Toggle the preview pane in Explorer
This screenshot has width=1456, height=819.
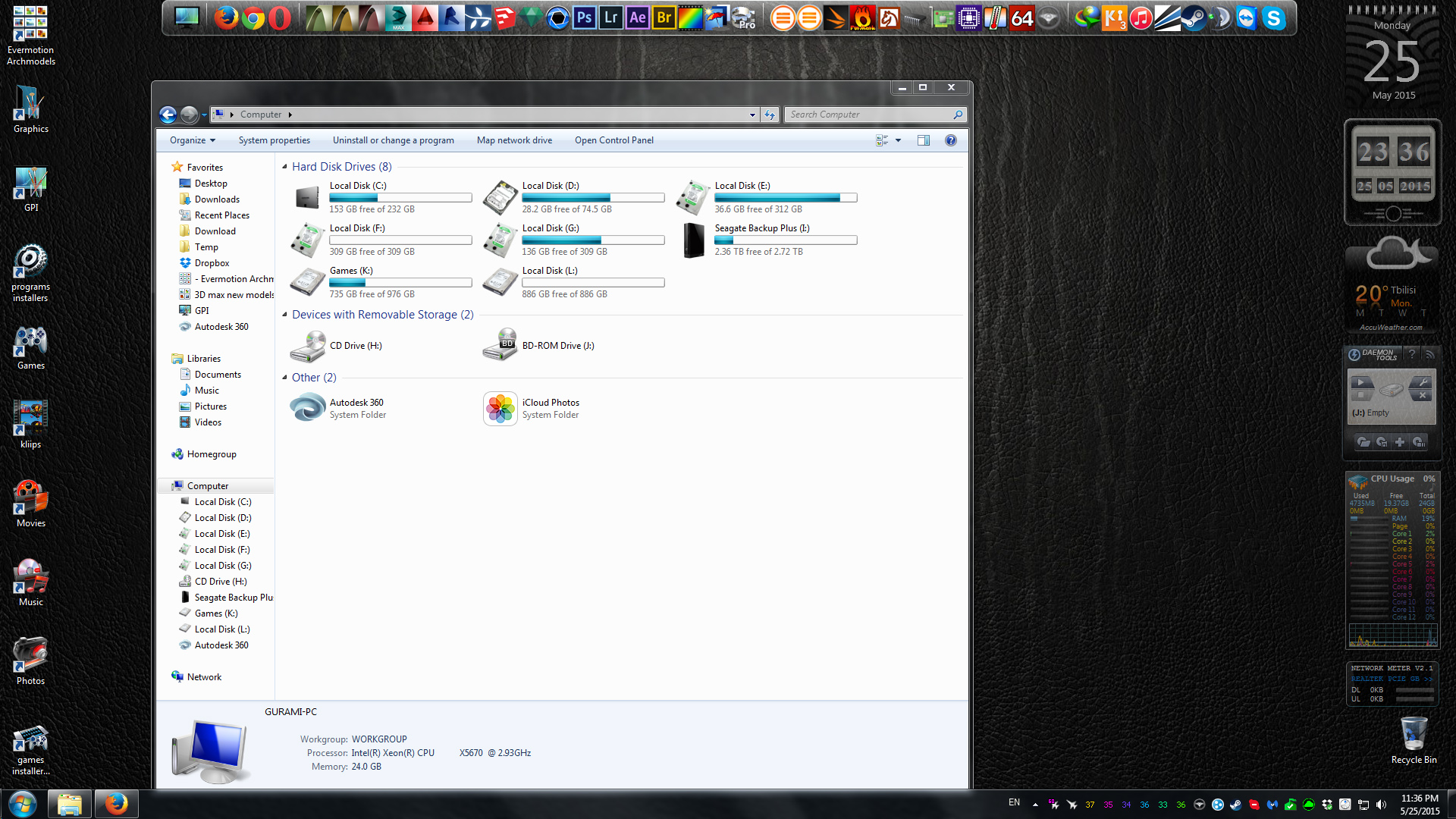pyautogui.click(x=924, y=140)
